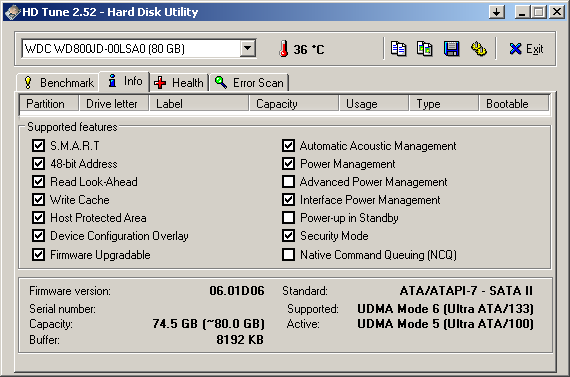Toggle the Power Management checkbox
This screenshot has width=570, height=377.
tap(288, 164)
